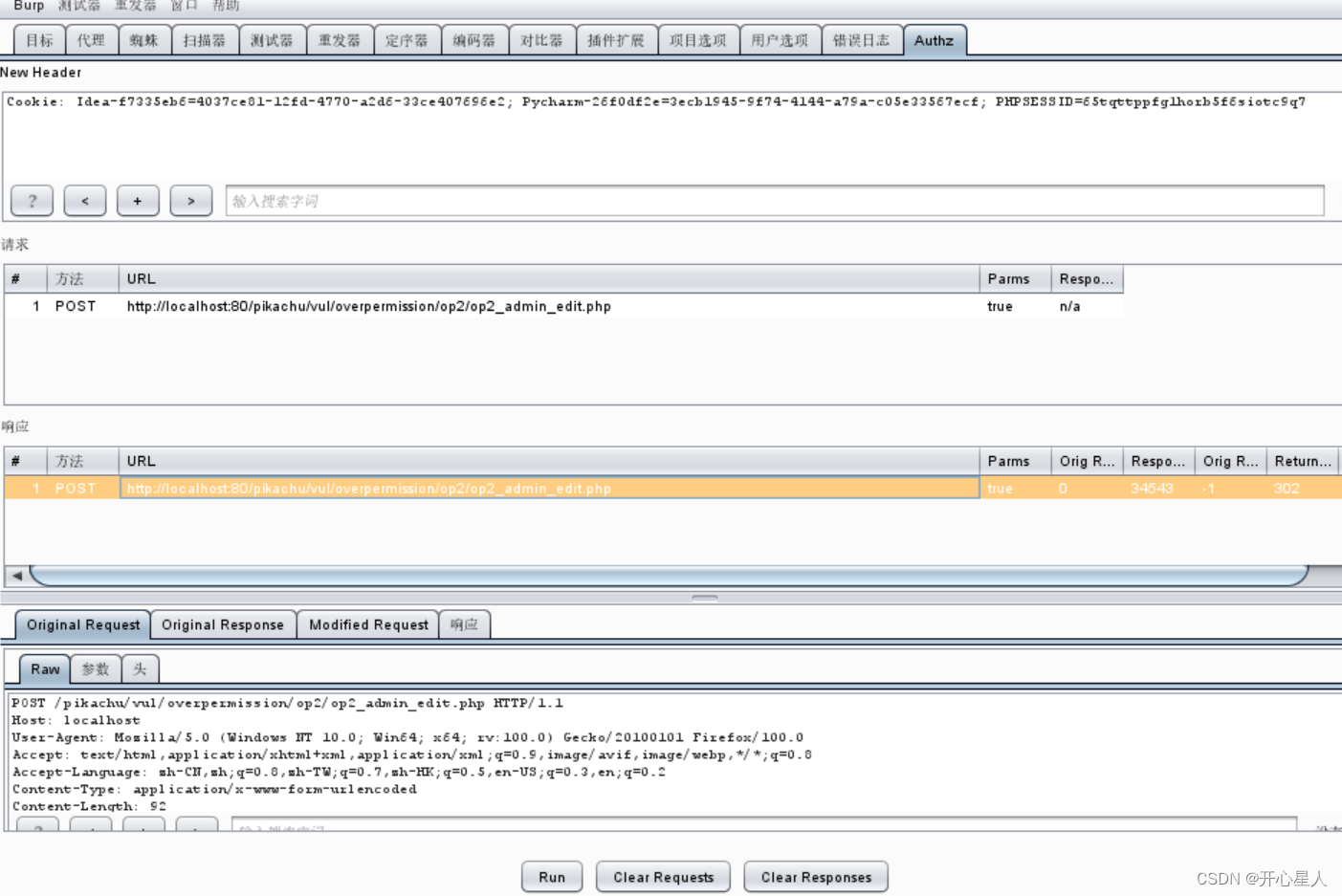The height and width of the screenshot is (896, 1342).
Task: Select the Authz tab
Action: (934, 40)
